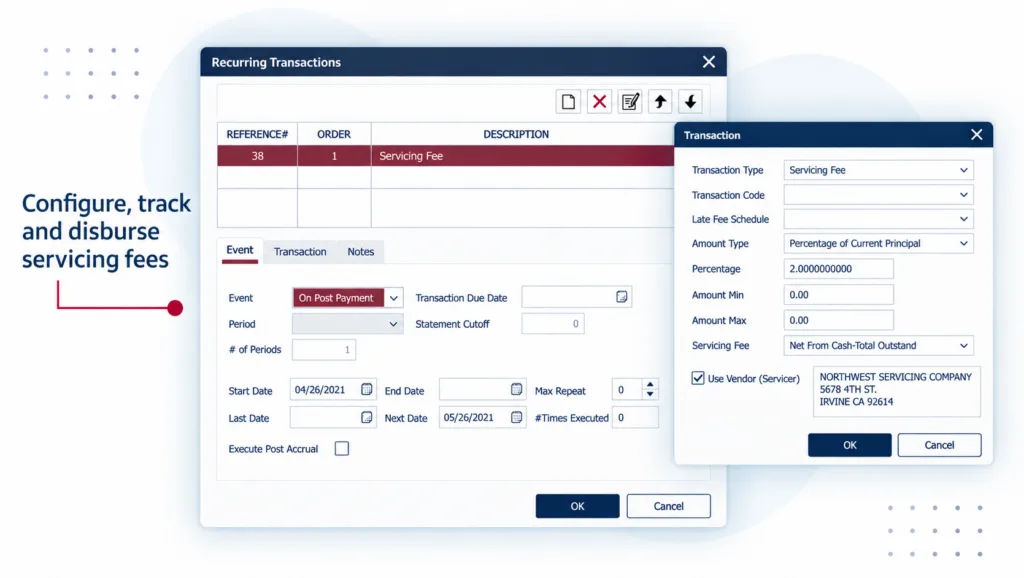
Task: Click the Statement Cutoff field
Action: (x=552, y=323)
